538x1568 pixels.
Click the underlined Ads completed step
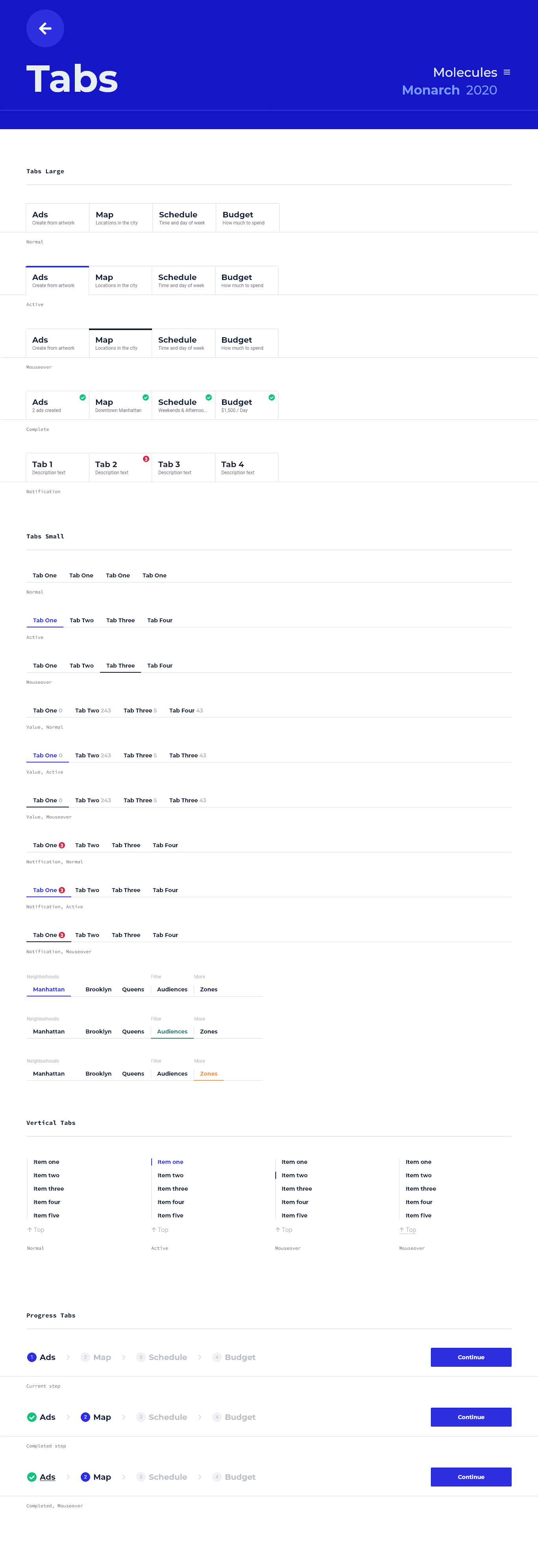[x=48, y=1477]
